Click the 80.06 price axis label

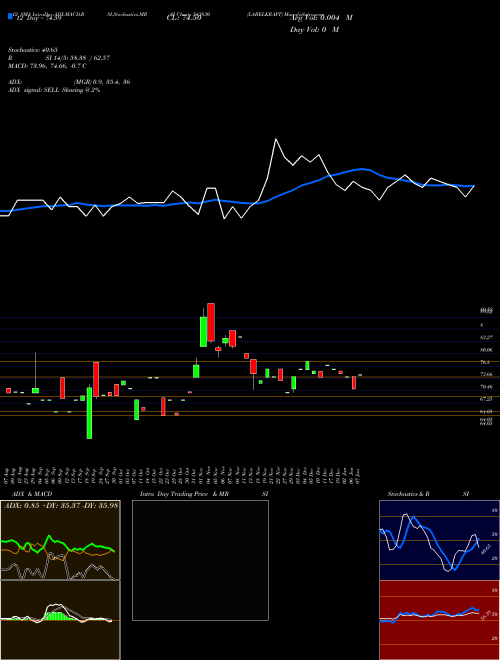pyautogui.click(x=487, y=350)
